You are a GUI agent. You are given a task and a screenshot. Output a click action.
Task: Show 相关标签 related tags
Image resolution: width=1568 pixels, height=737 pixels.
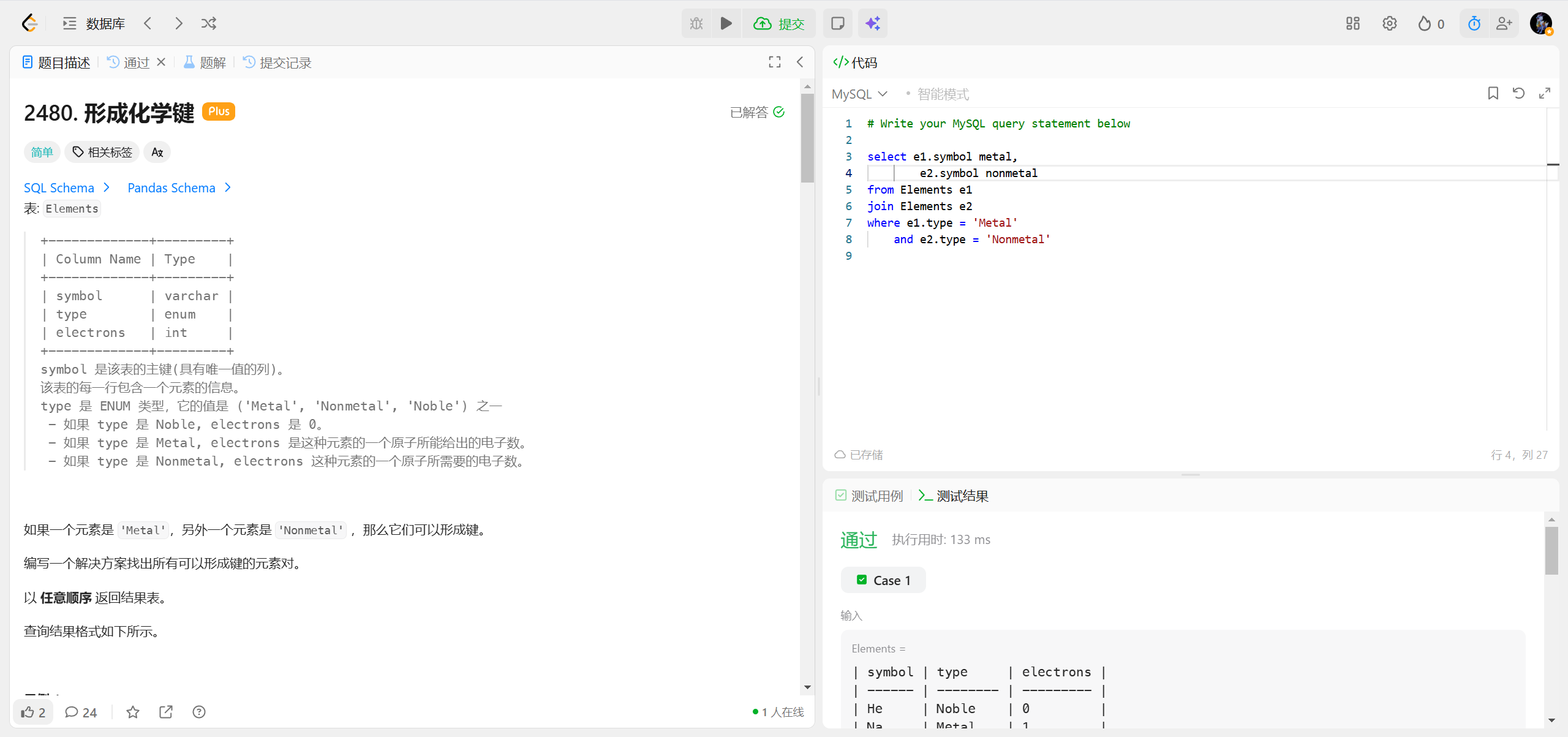coord(102,152)
